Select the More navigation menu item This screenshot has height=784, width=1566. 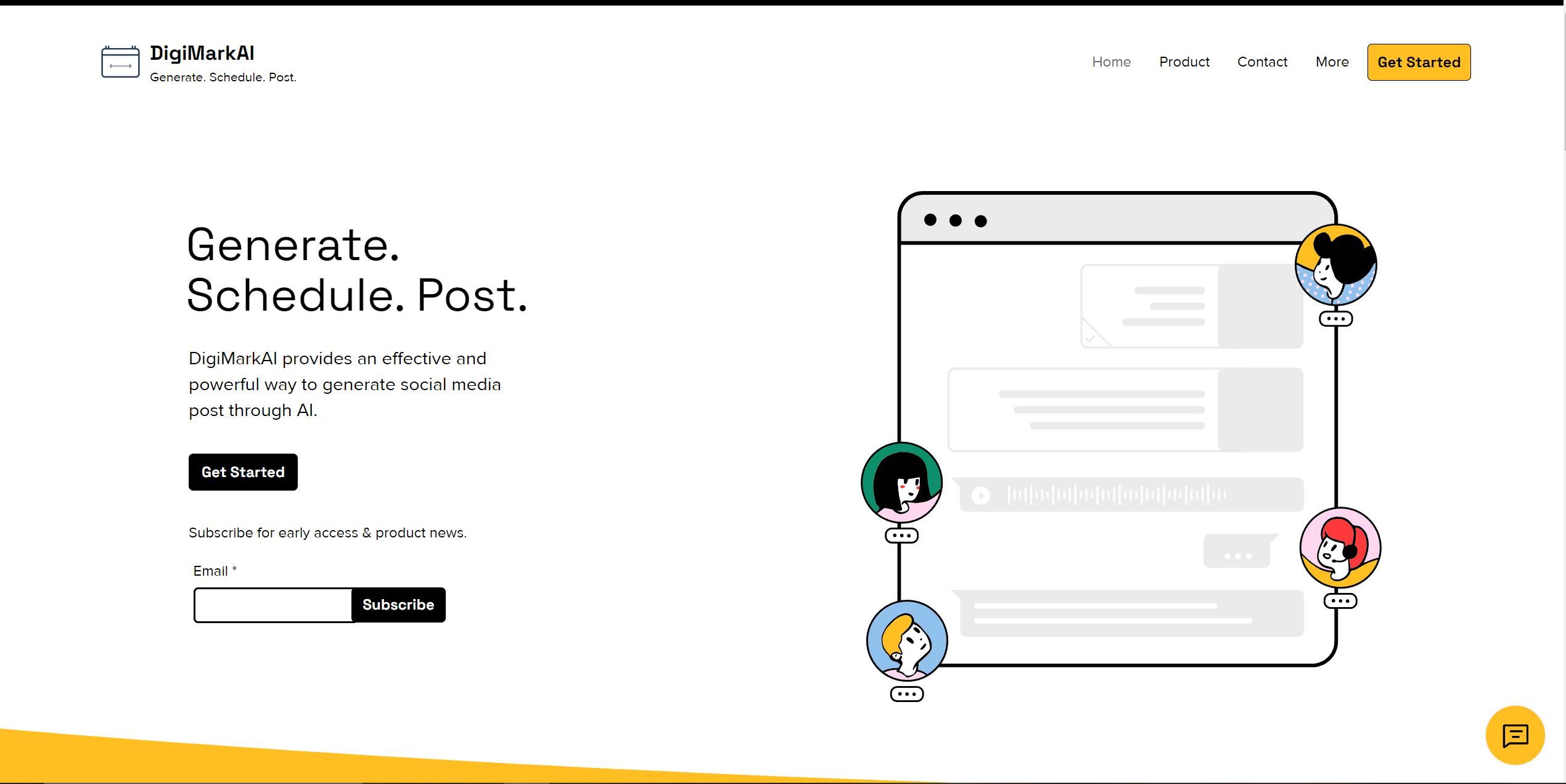tap(1332, 62)
